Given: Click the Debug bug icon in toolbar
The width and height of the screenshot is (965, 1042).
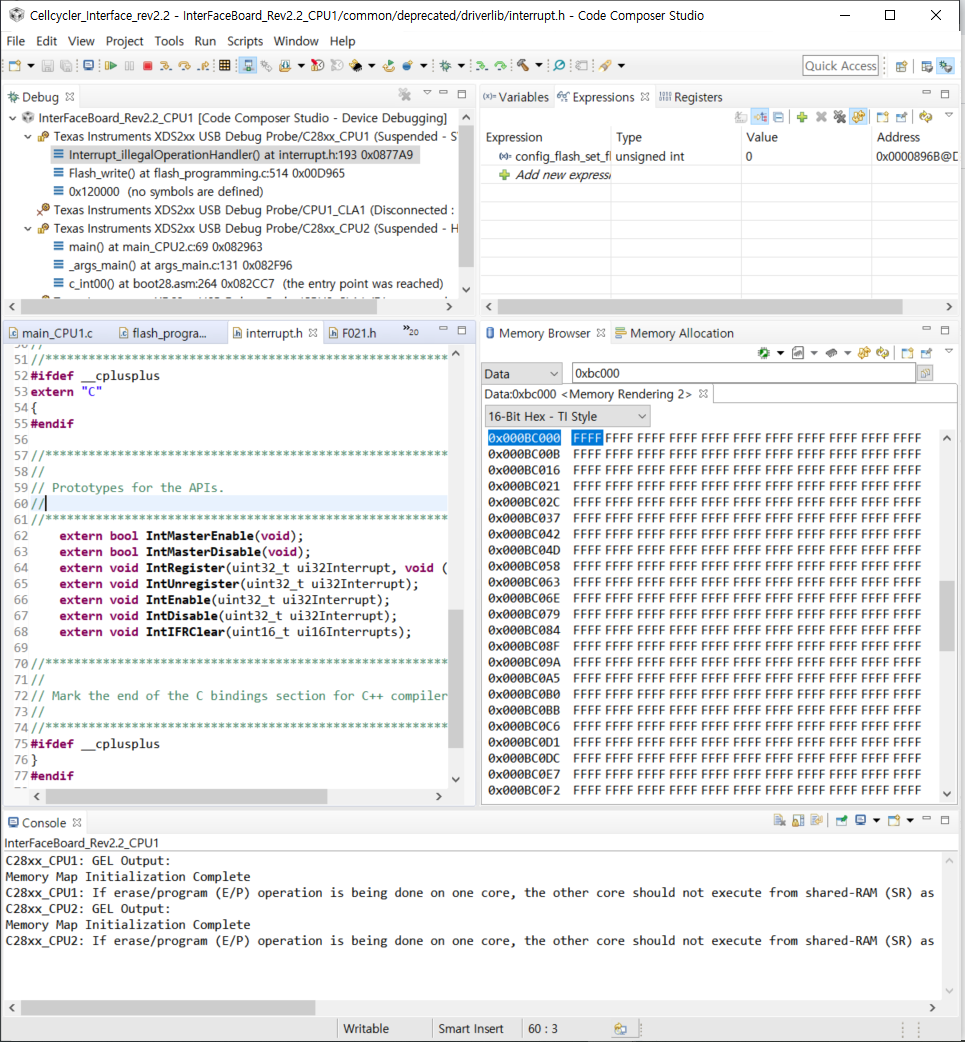Looking at the screenshot, I should [445, 65].
